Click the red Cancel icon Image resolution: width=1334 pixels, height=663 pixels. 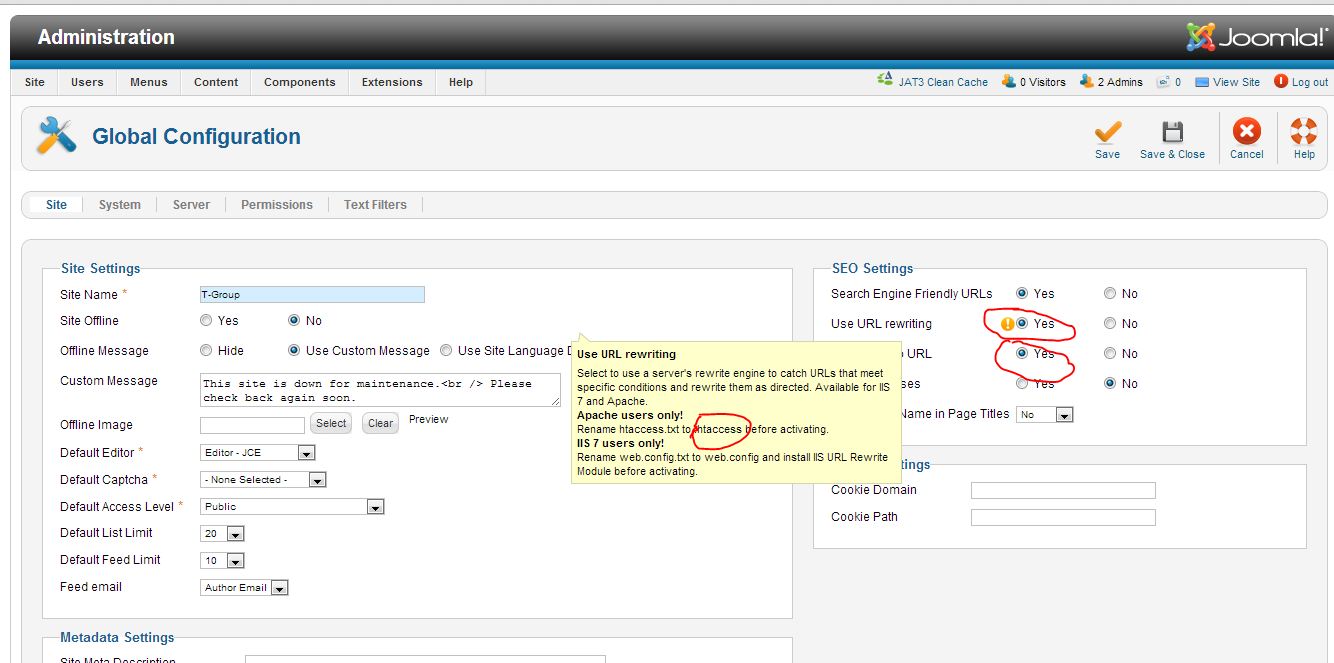click(x=1246, y=131)
